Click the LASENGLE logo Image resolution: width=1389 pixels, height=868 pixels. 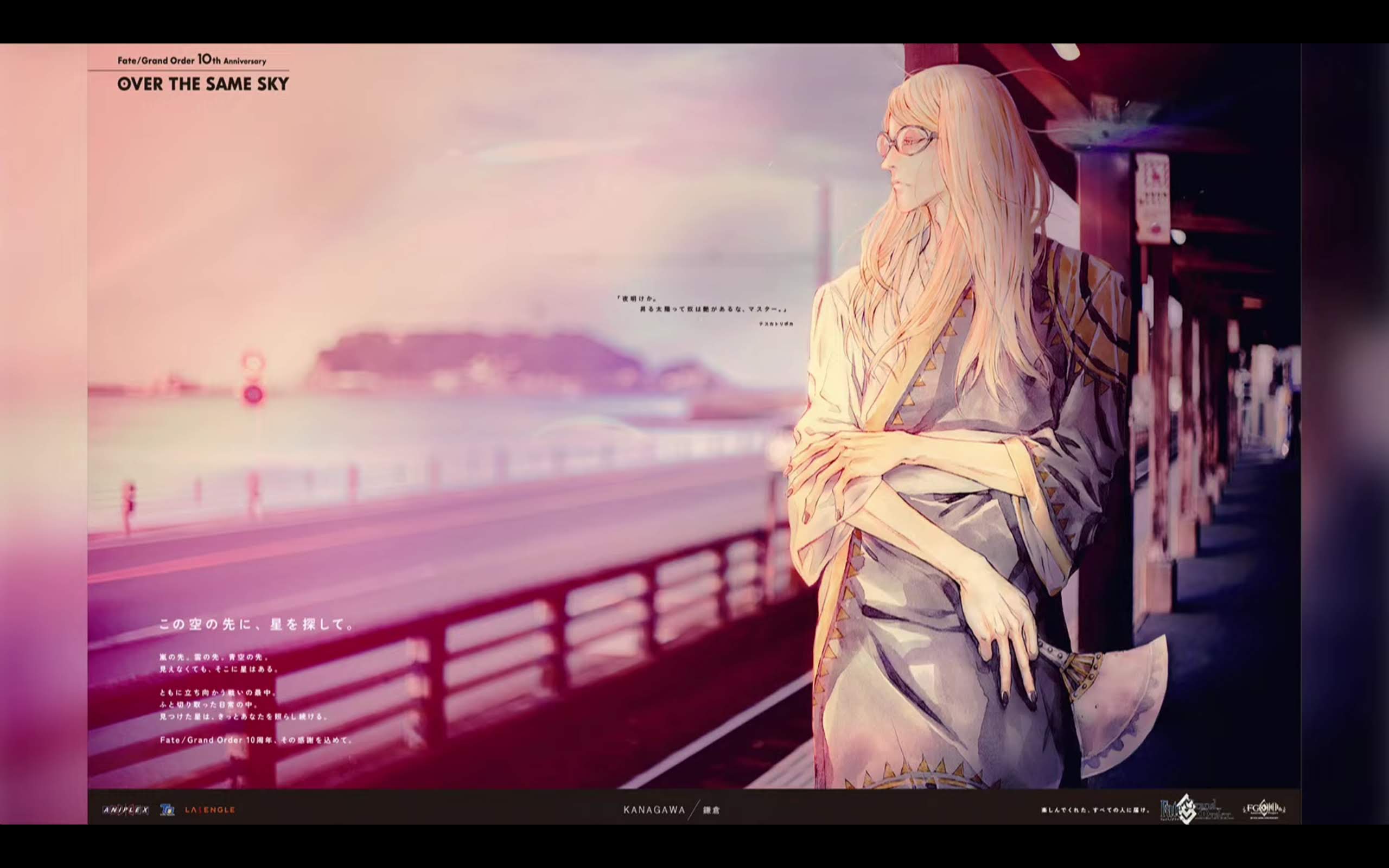pos(209,810)
